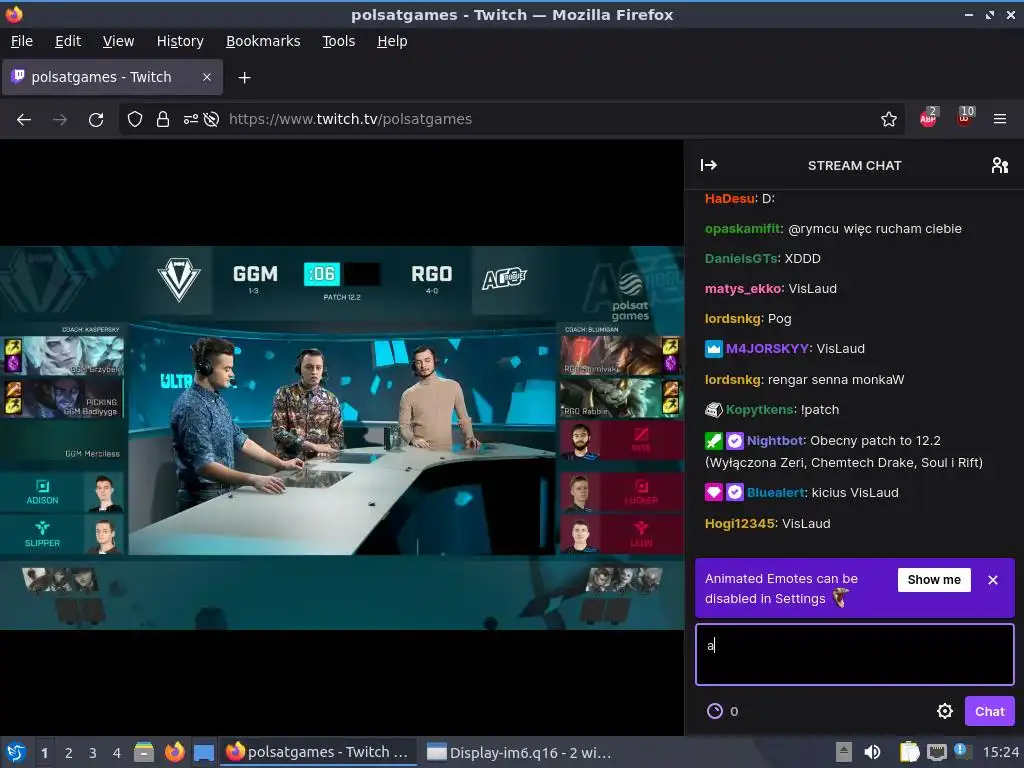1024x768 pixels.
Task: Click the update notifier tray icon
Action: point(963,752)
